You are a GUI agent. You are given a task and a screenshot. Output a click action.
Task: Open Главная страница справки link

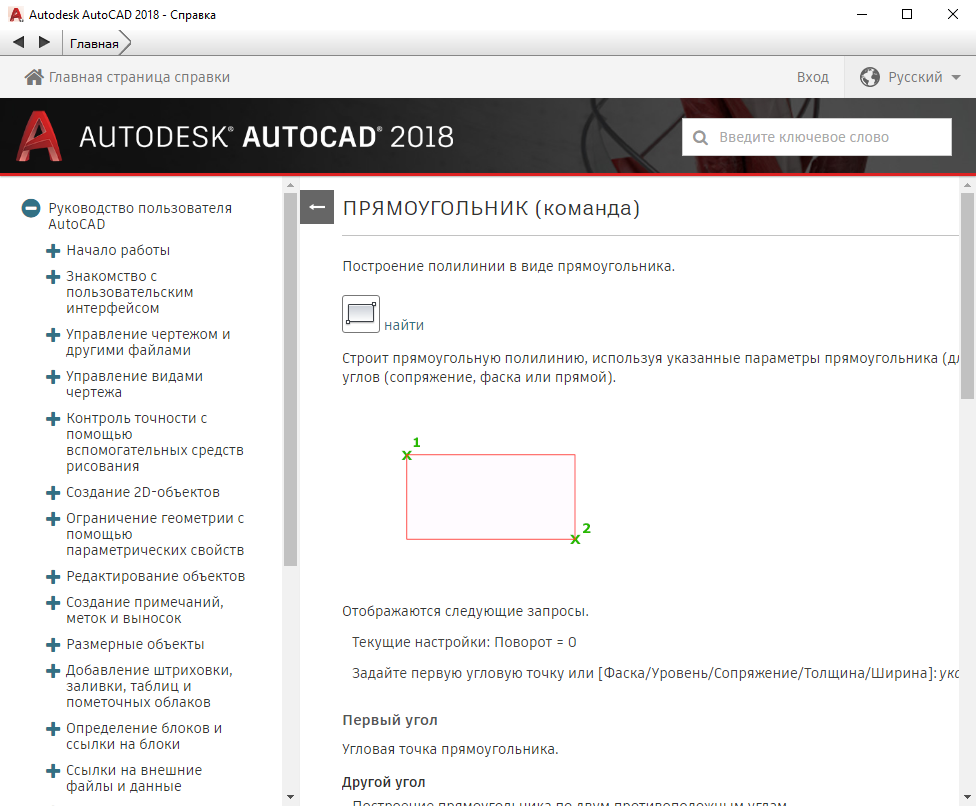(x=139, y=77)
